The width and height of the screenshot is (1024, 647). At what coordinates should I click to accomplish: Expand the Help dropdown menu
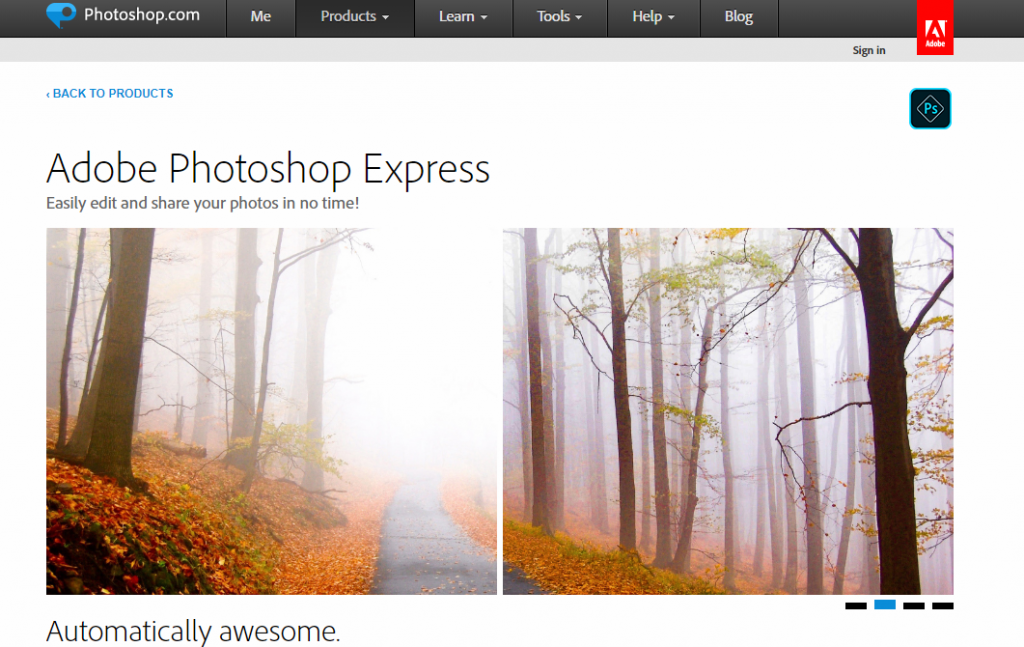[652, 16]
